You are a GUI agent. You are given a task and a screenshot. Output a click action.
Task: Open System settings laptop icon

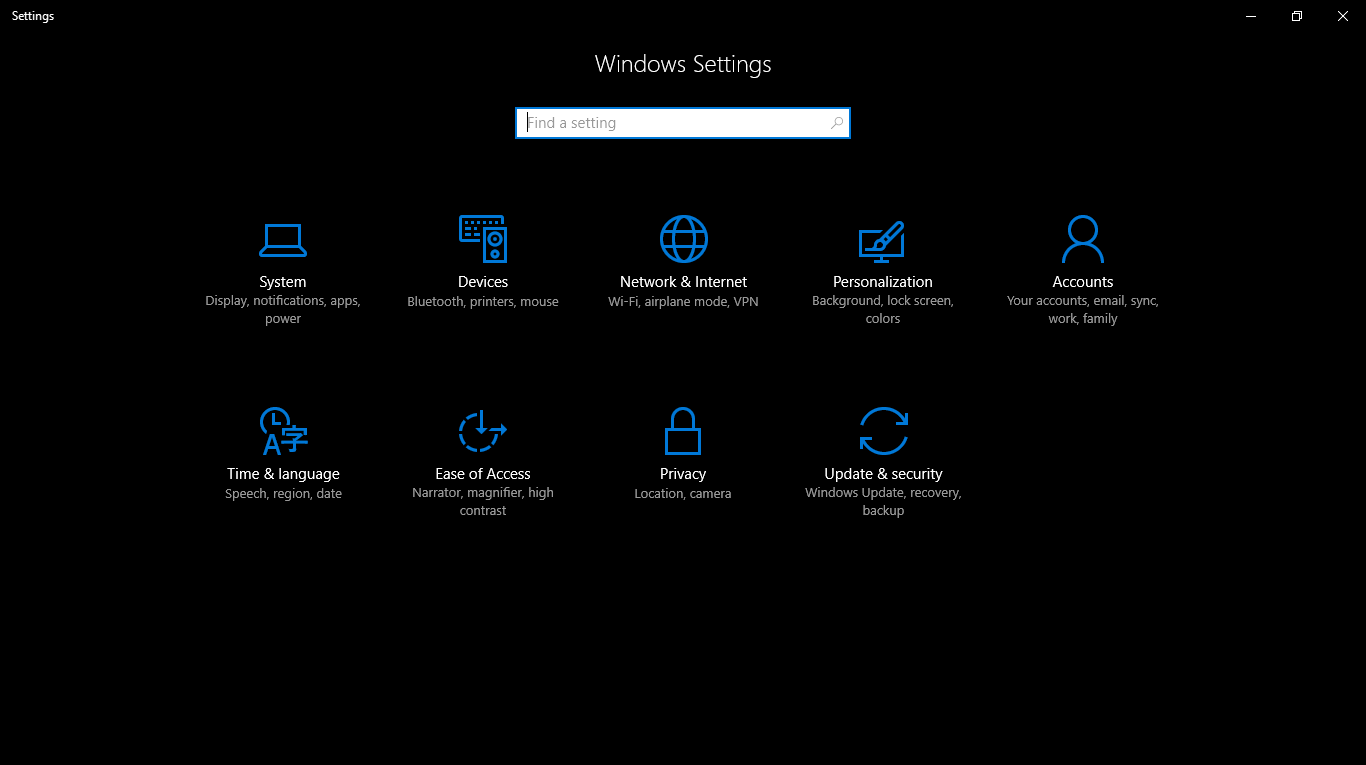(283, 240)
